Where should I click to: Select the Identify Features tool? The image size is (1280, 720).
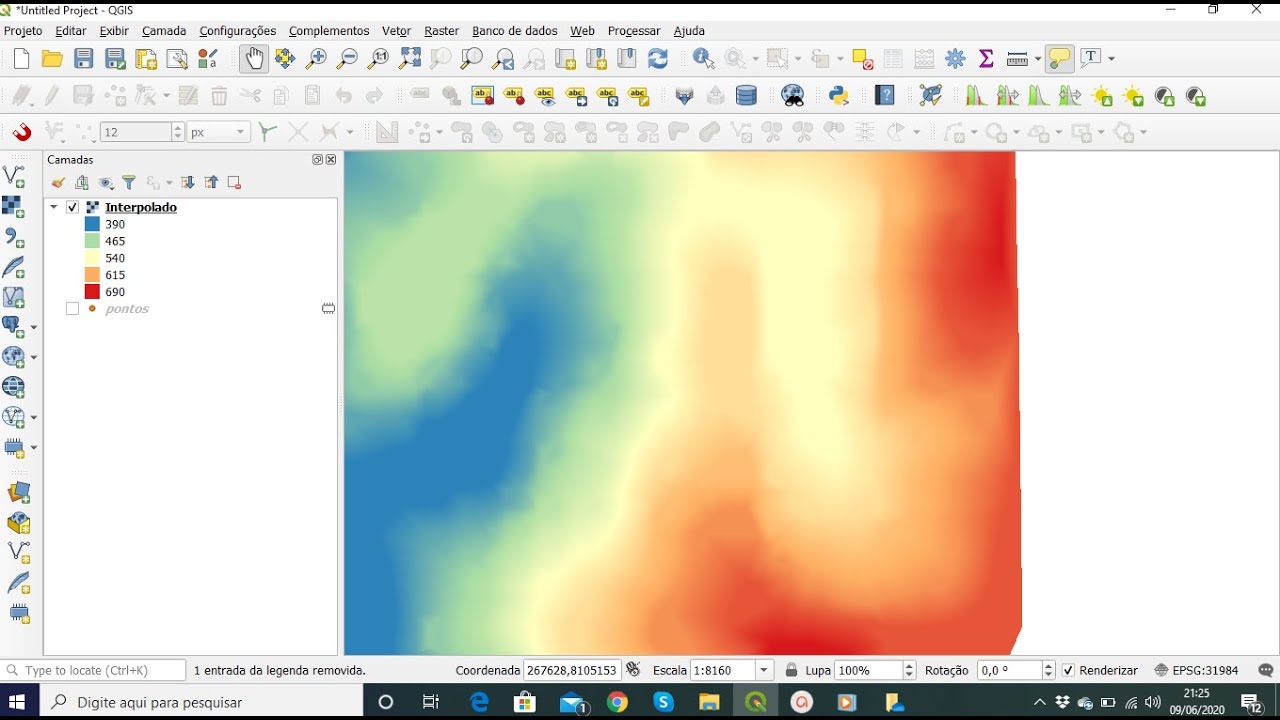[x=704, y=59]
